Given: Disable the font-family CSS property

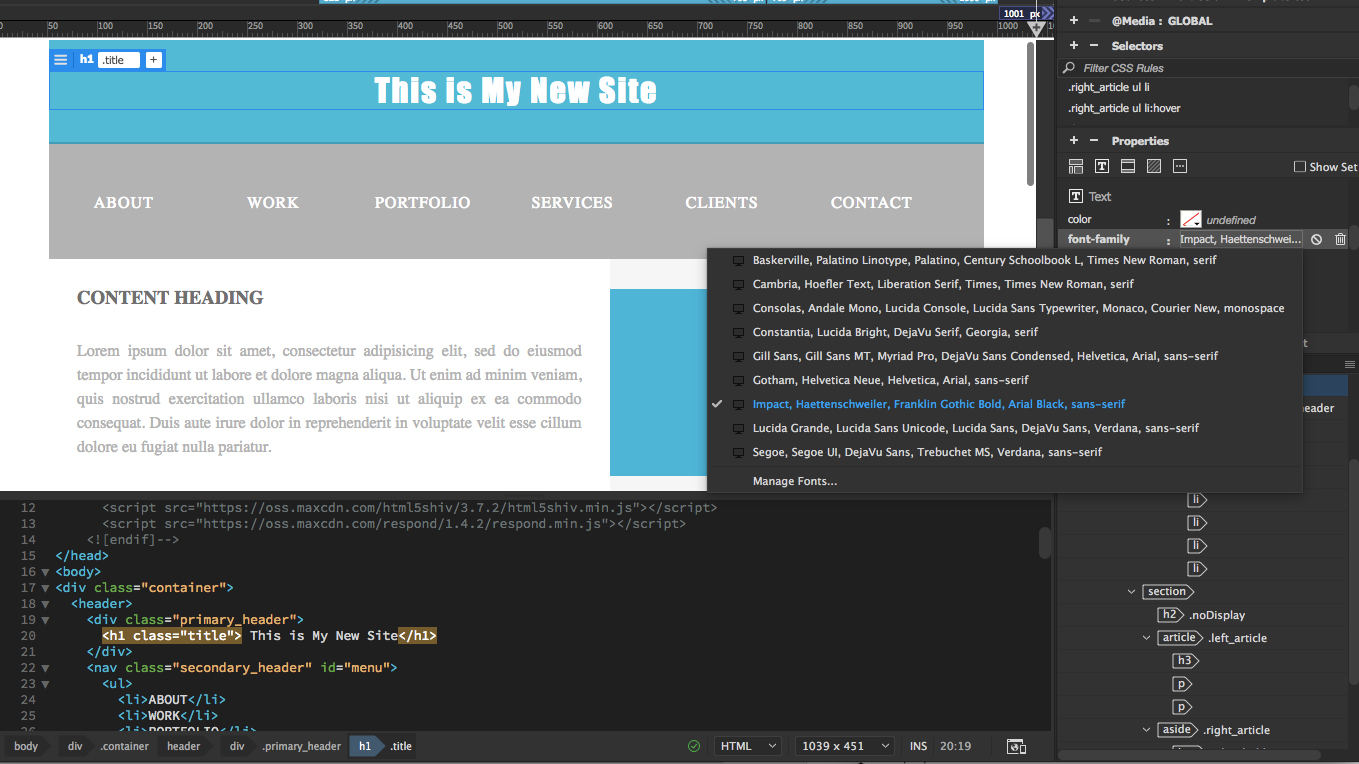Looking at the screenshot, I should coord(1317,239).
